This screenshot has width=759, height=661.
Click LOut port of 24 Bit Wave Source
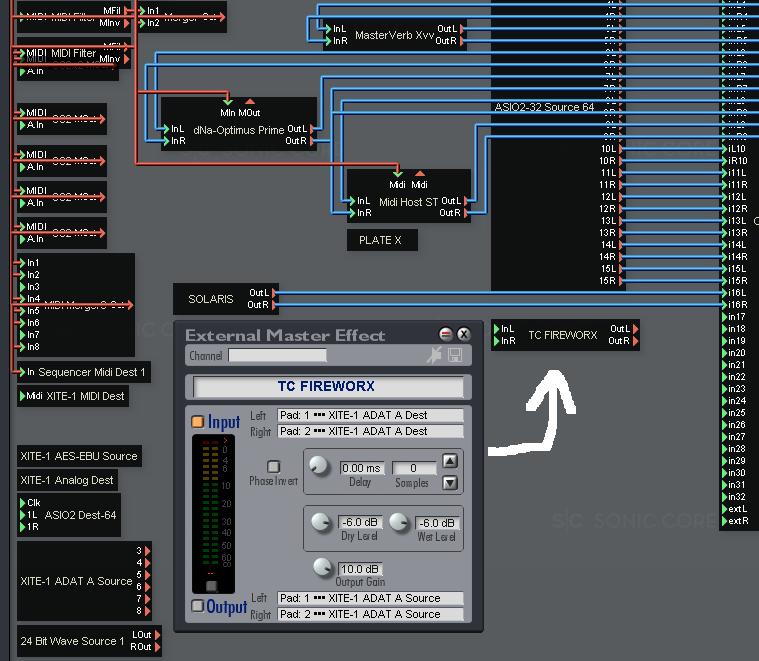tap(157, 635)
